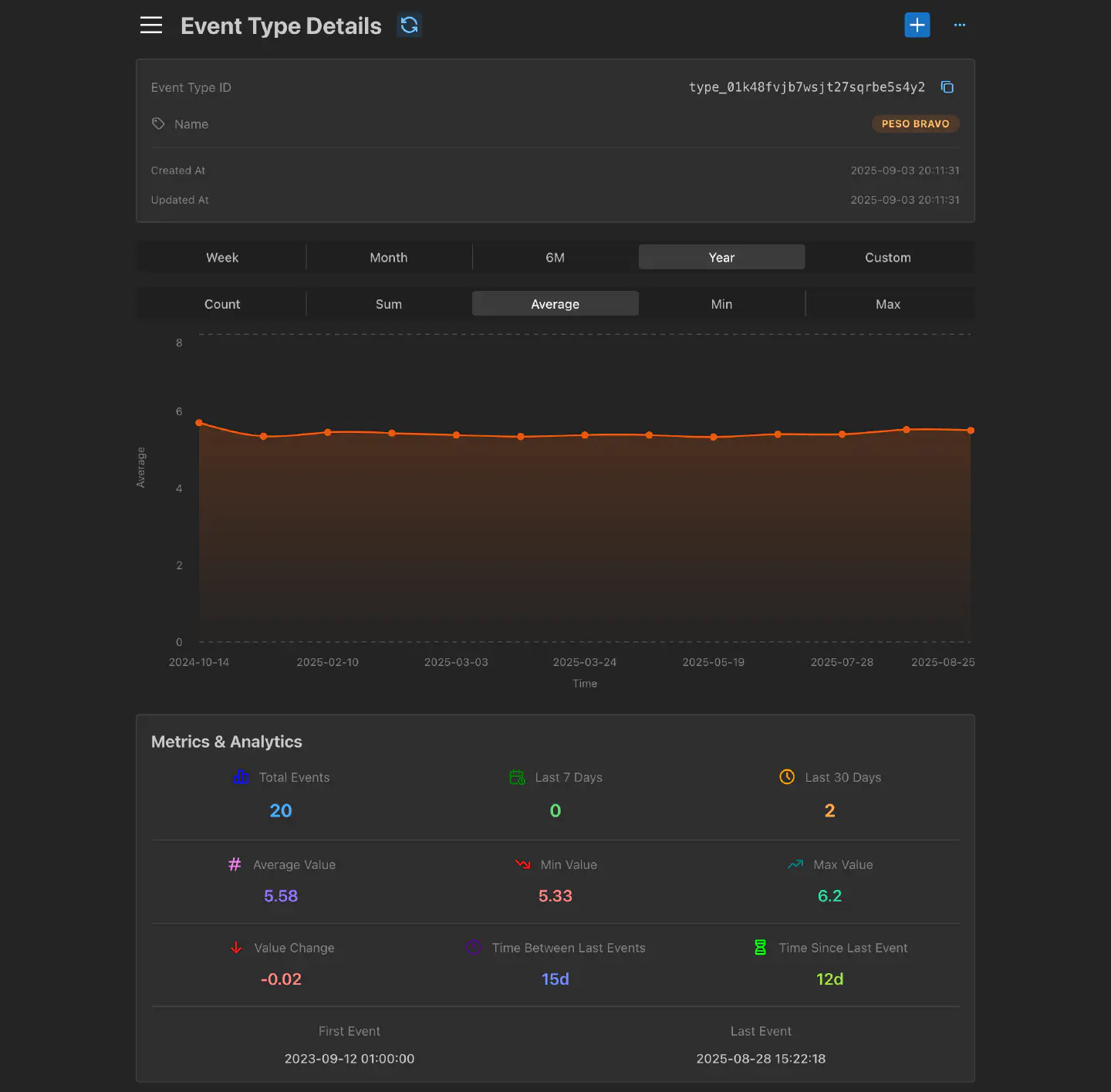The width and height of the screenshot is (1111, 1092).
Task: Click the Min Value 5.33
Action: [555, 896]
